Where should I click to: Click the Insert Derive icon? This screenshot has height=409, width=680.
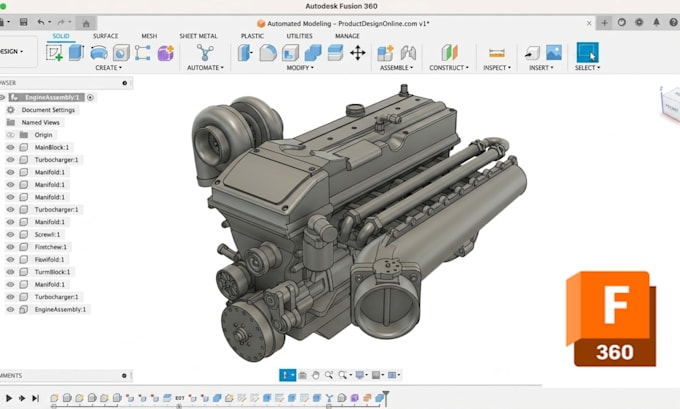(x=532, y=53)
